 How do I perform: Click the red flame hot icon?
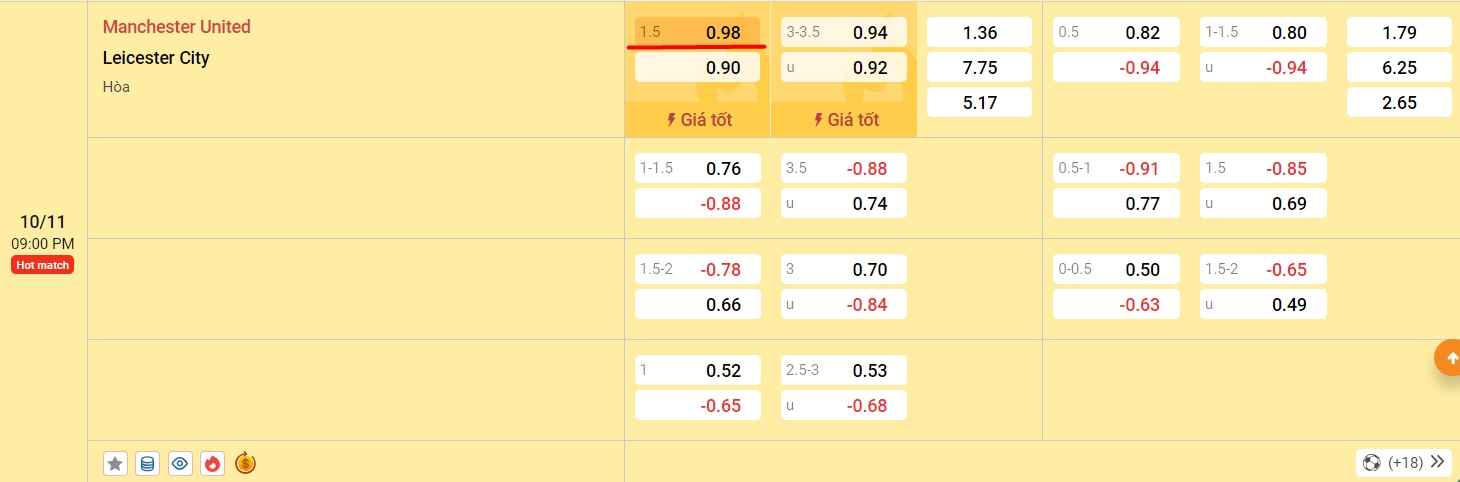pos(212,463)
